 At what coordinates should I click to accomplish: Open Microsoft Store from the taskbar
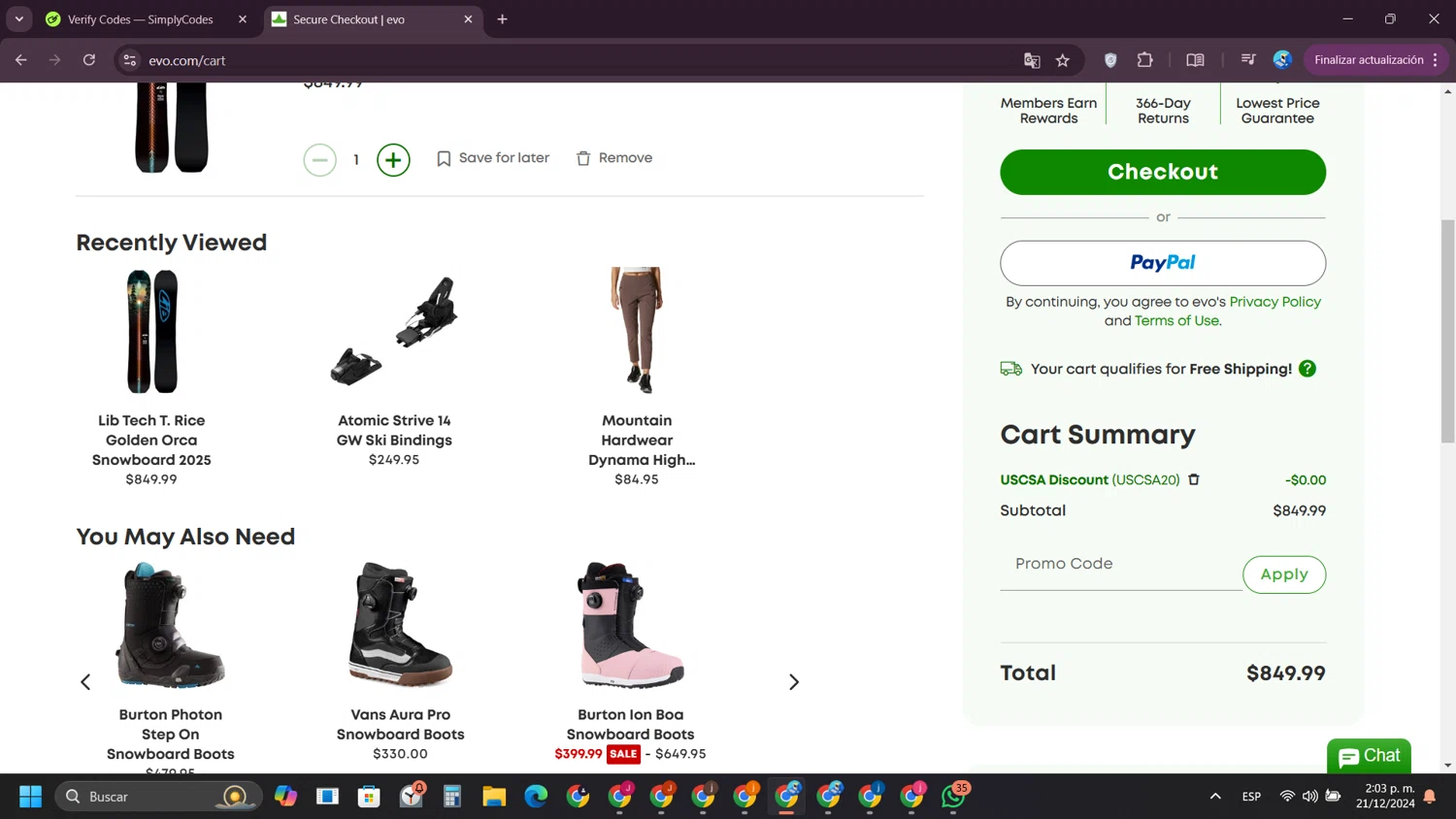coord(369,797)
